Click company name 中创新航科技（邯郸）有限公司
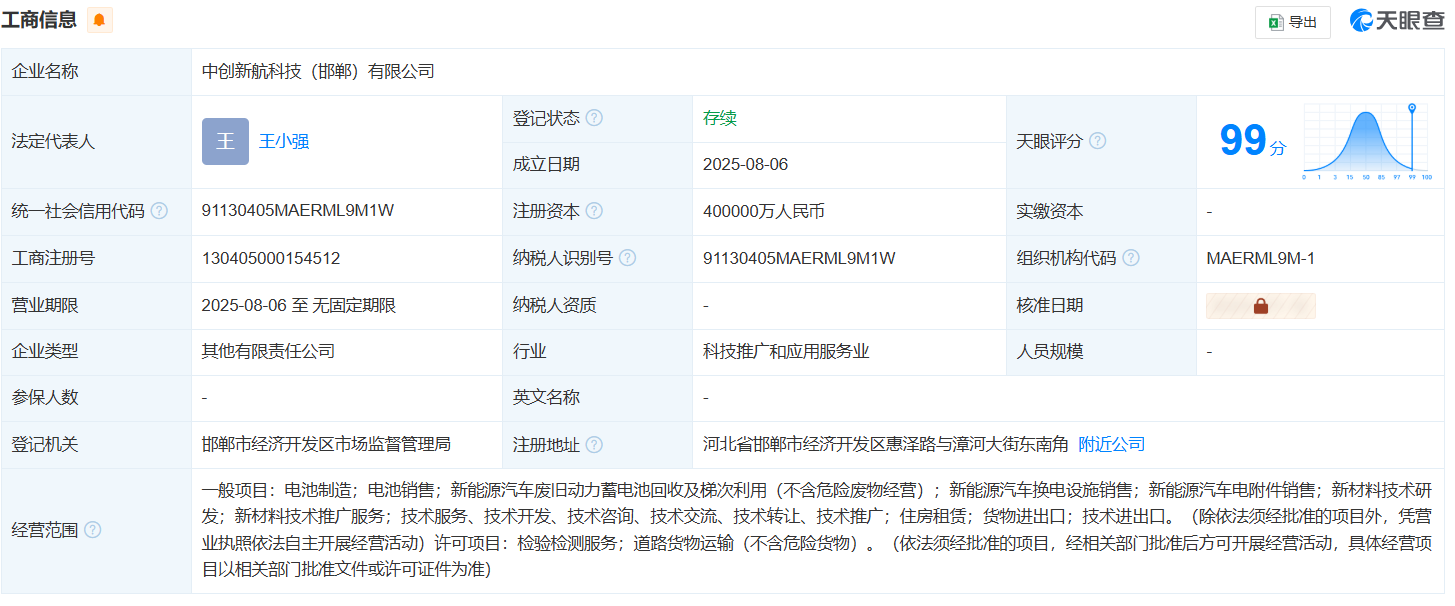 [318, 71]
